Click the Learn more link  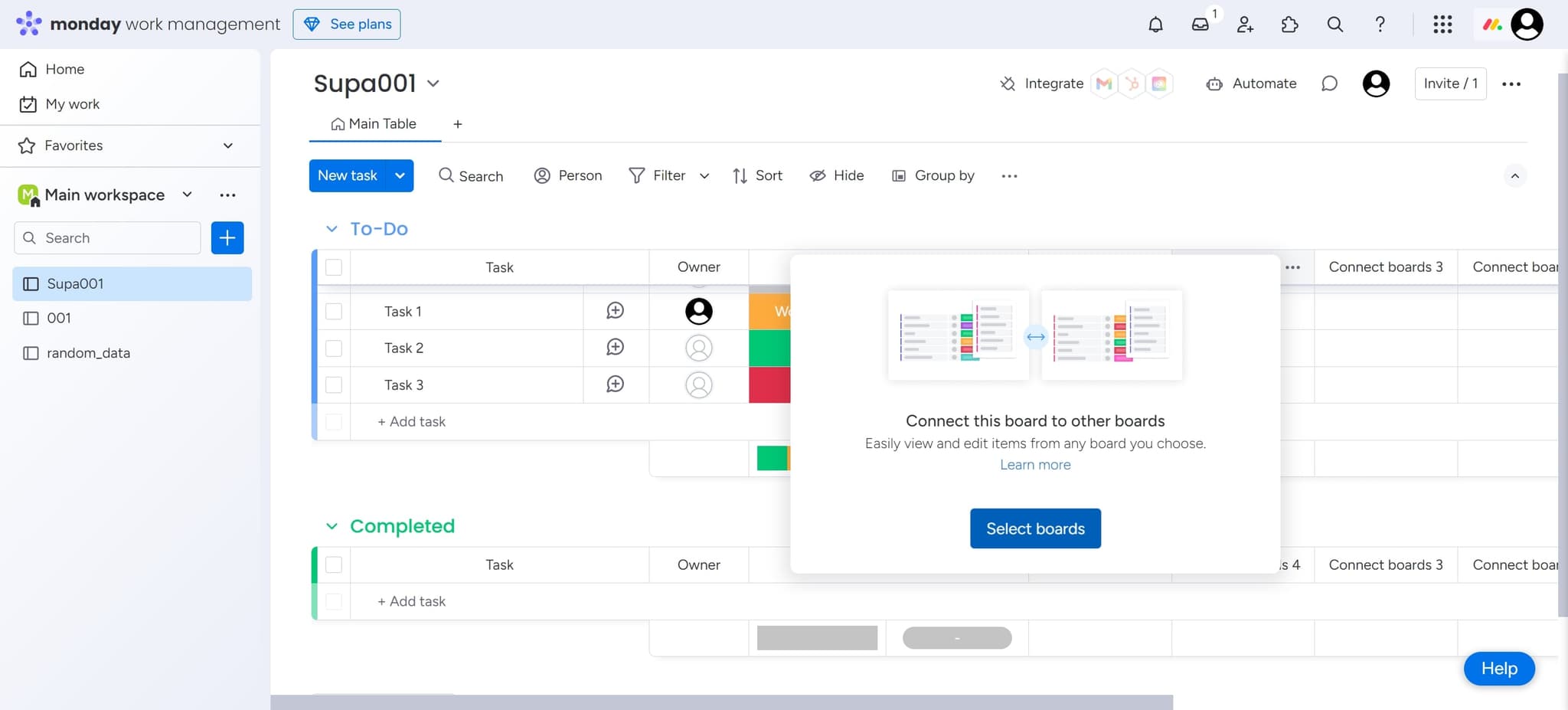[x=1034, y=464]
